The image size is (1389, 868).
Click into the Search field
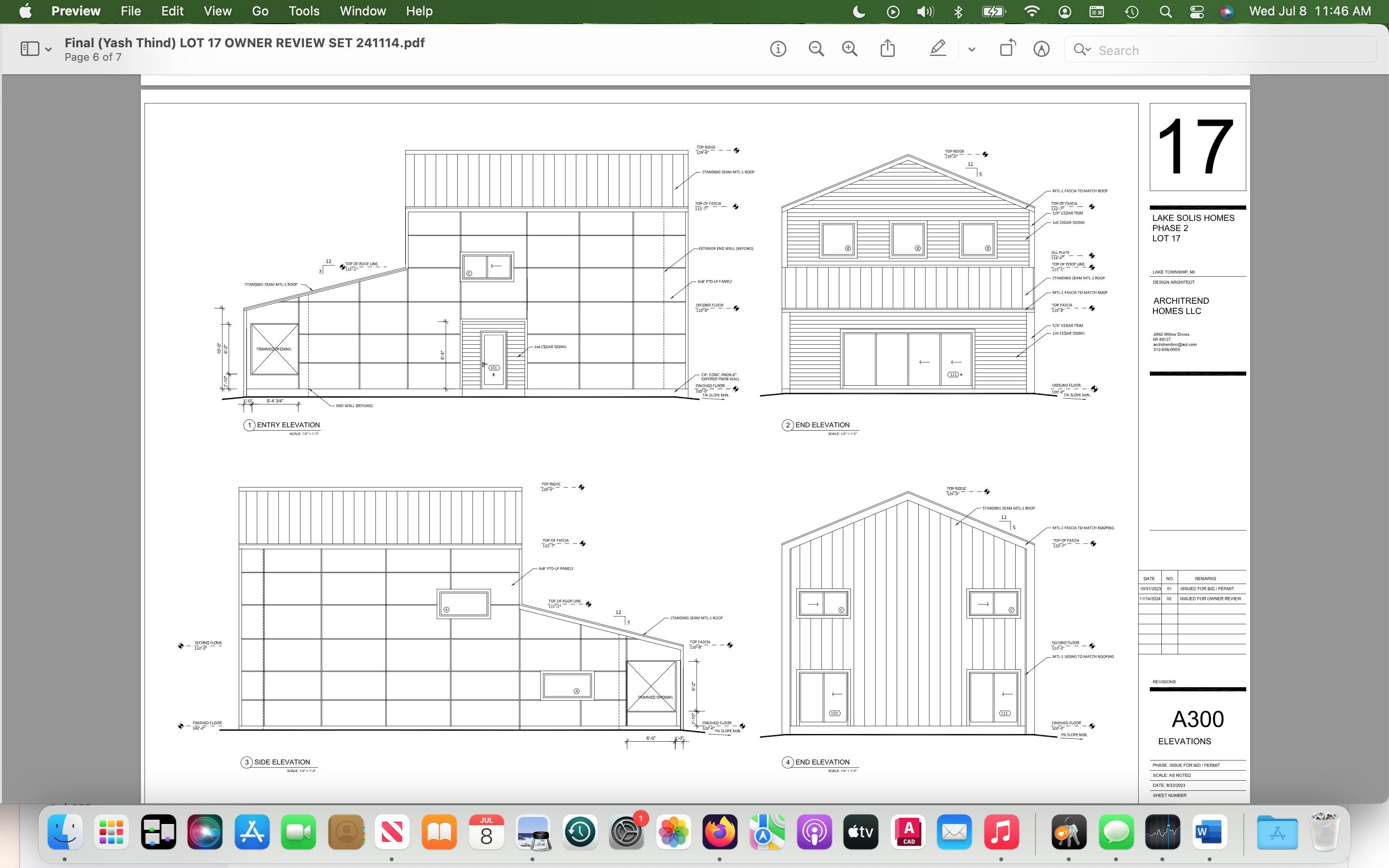point(1234,50)
